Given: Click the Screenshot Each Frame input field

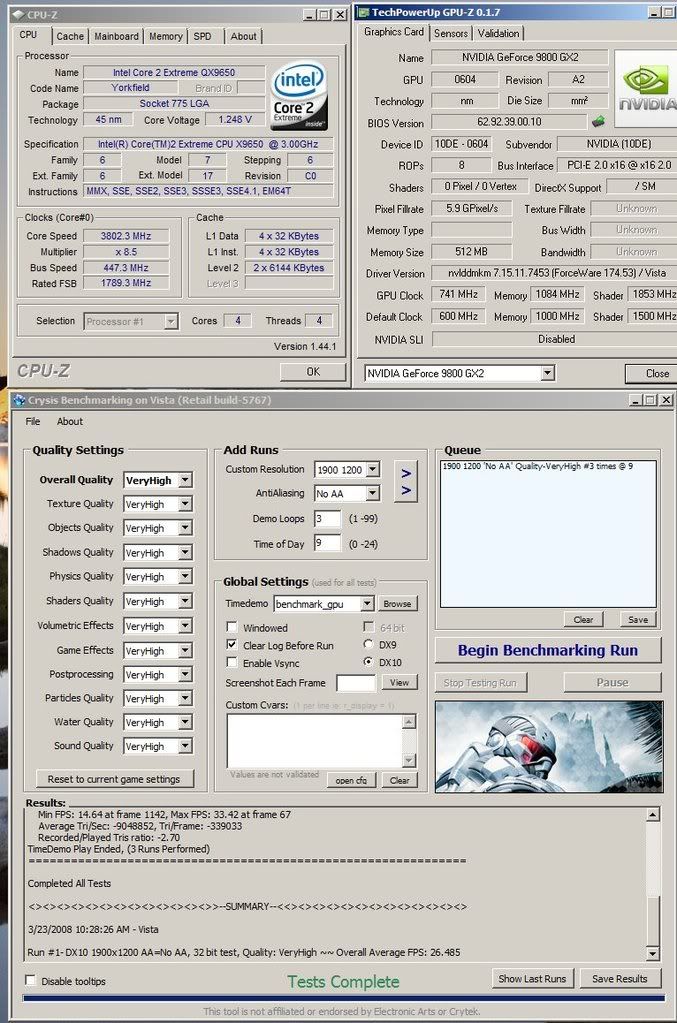Looking at the screenshot, I should click(x=356, y=683).
